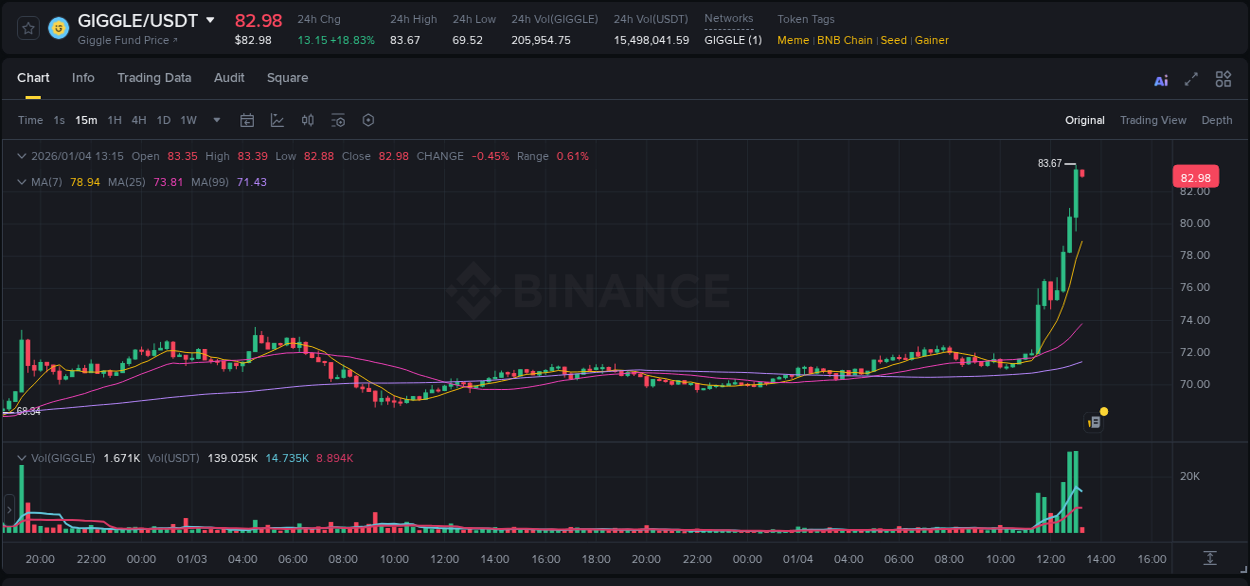Open the date range picker on the chart toolbar
This screenshot has height=586, width=1250.
coord(247,120)
